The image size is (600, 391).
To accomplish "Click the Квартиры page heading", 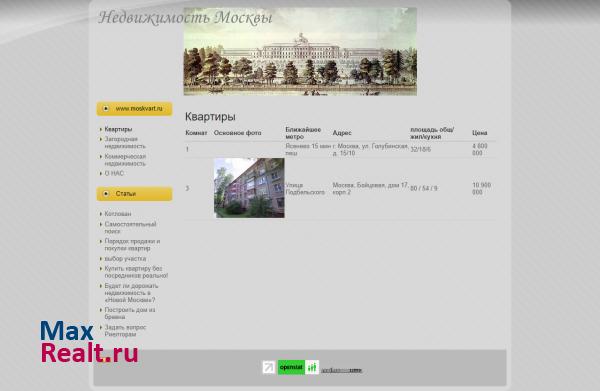I will point(210,117).
